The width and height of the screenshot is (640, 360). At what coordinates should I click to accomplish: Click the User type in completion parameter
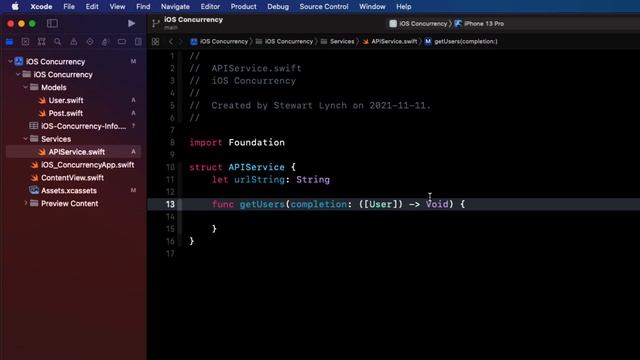pyautogui.click(x=380, y=204)
